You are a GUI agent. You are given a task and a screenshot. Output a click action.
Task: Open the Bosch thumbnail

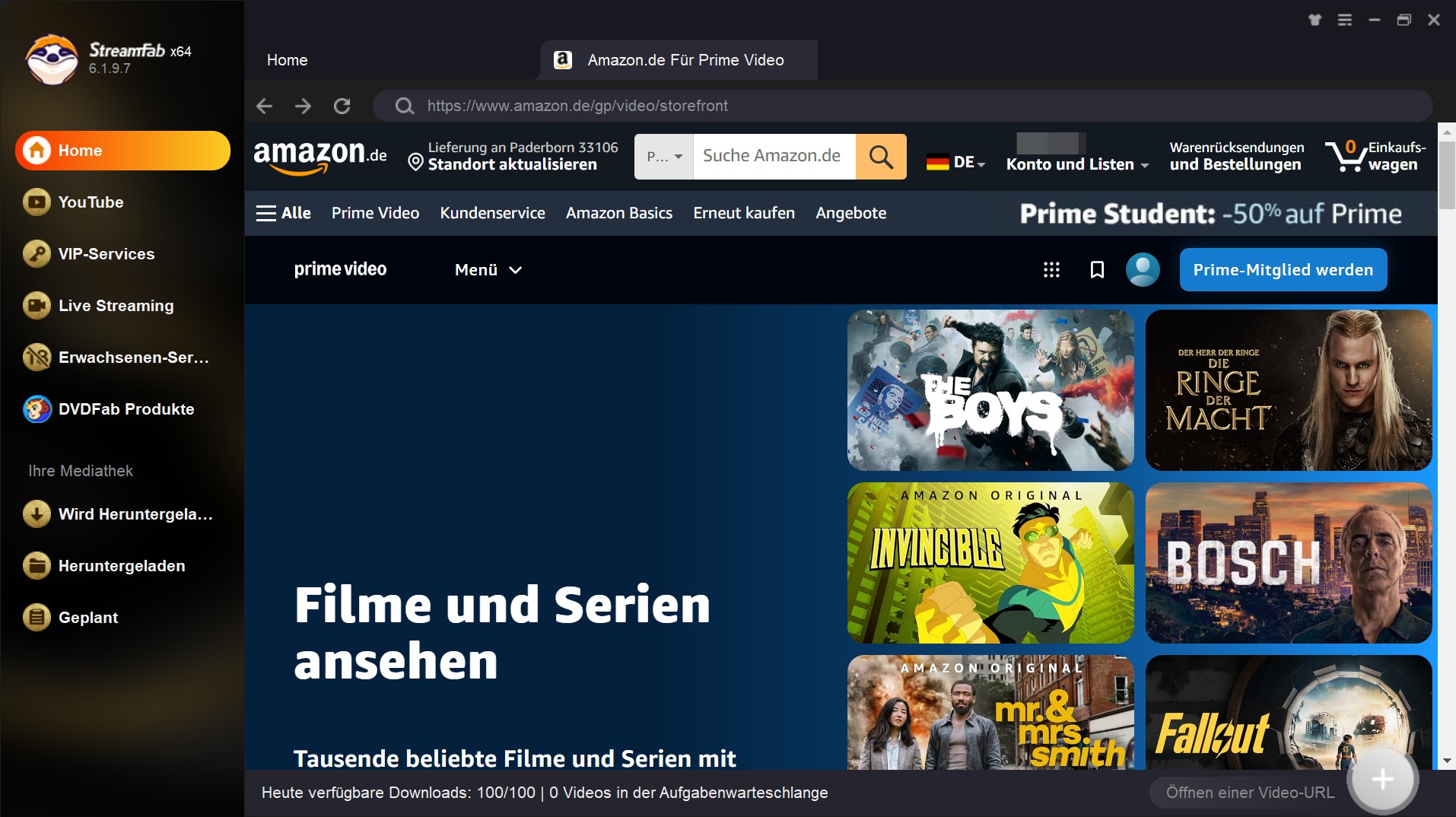1289,563
